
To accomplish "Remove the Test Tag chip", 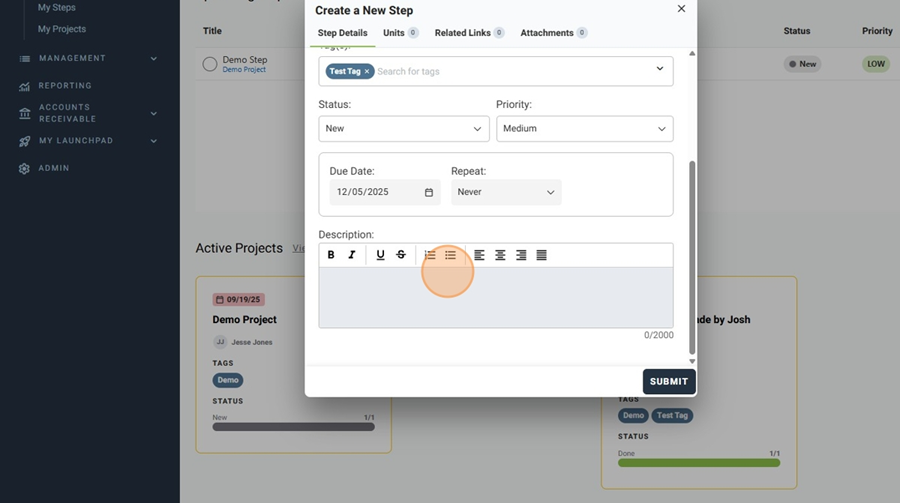I will pos(367,71).
